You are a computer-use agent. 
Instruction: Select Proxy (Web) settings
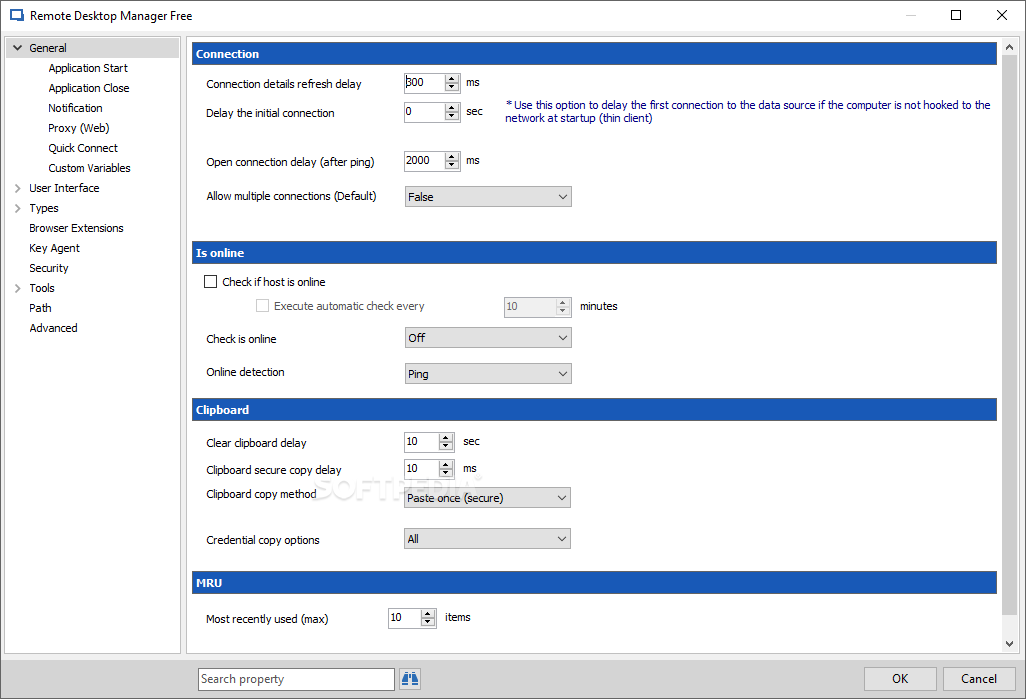(79, 128)
